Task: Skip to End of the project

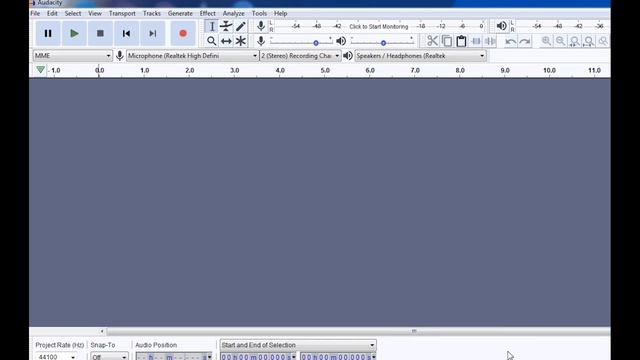Action: [152, 33]
